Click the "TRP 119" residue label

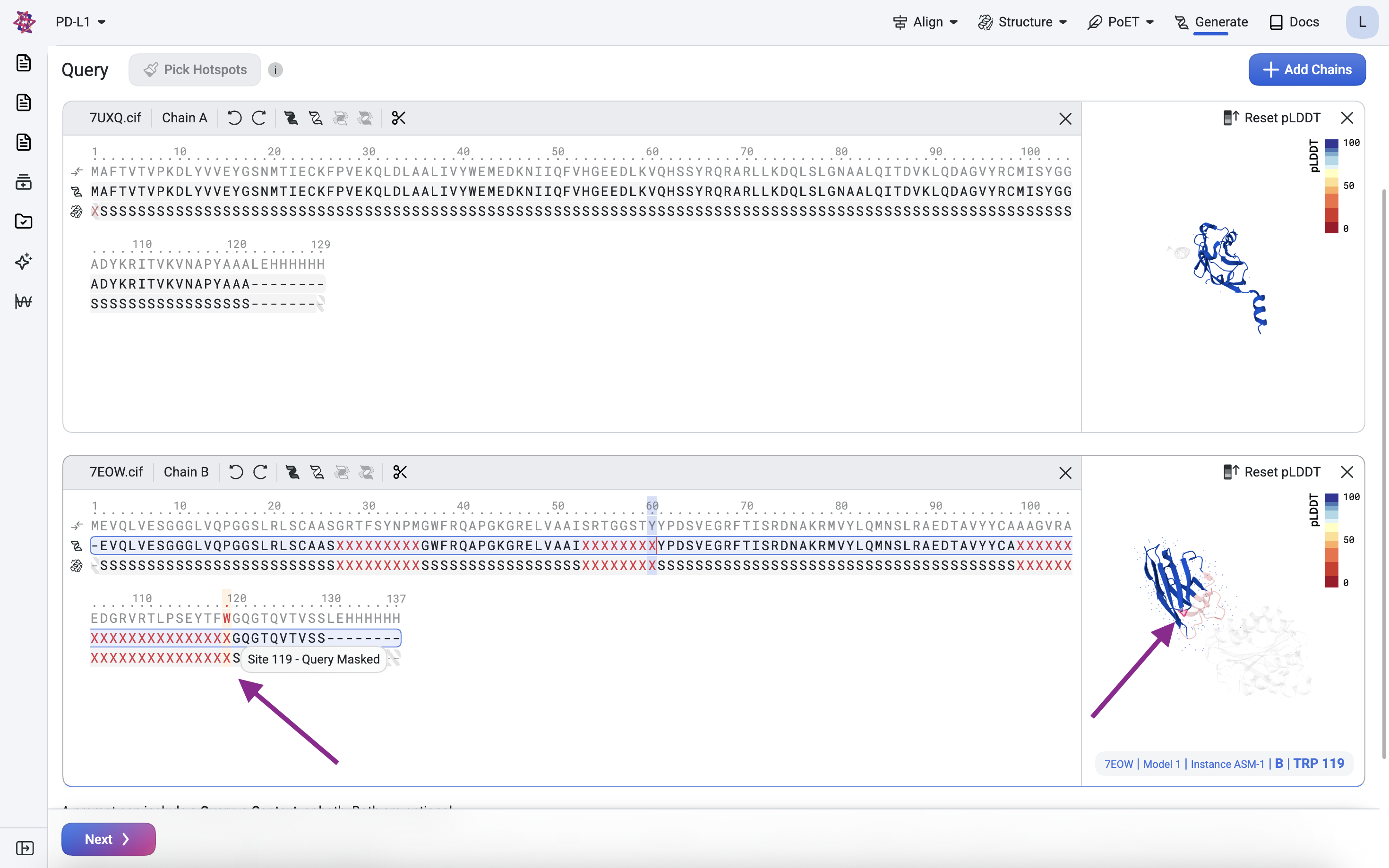pos(1319,764)
